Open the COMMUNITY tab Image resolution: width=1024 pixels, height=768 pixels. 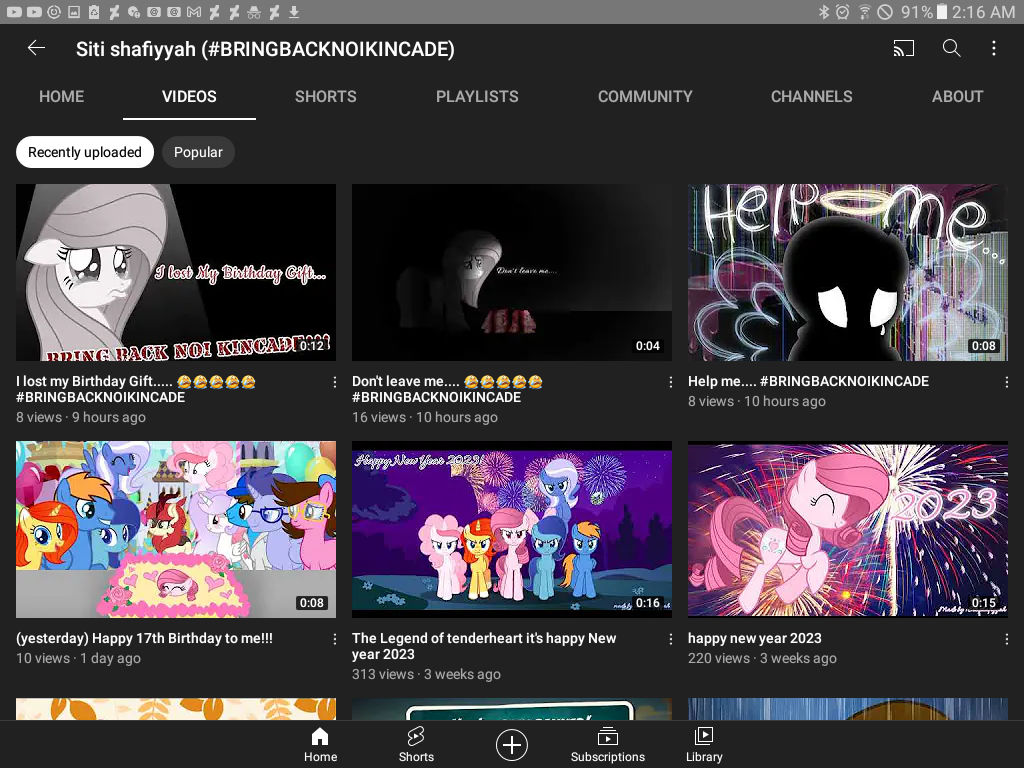pos(645,97)
